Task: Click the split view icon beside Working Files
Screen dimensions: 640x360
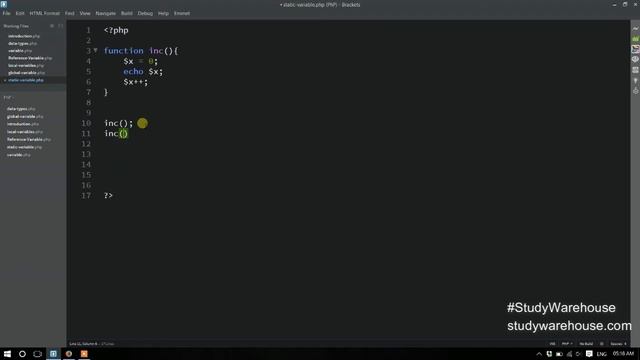Action: [60, 26]
